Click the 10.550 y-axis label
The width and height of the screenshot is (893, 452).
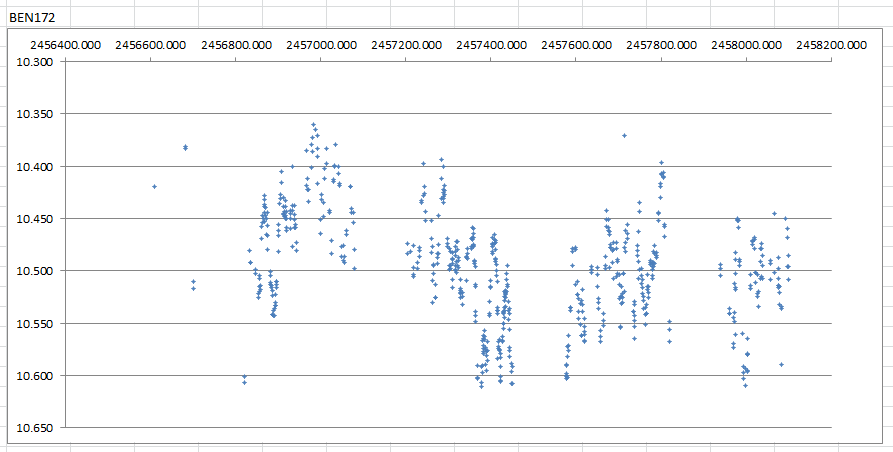click(x=35, y=323)
